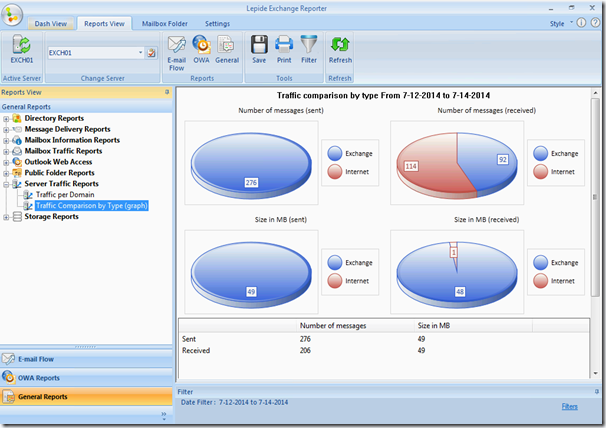
Task: Click the Sent row label in table
Action: click(189, 339)
